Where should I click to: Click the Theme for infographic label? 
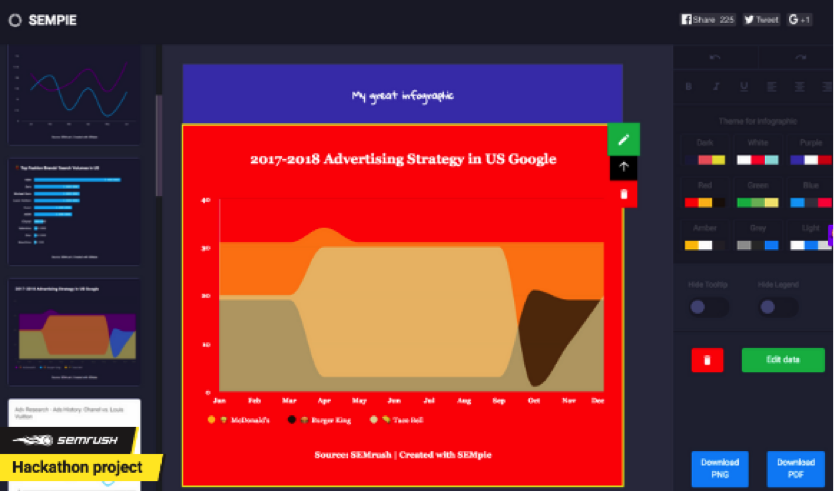coord(757,121)
